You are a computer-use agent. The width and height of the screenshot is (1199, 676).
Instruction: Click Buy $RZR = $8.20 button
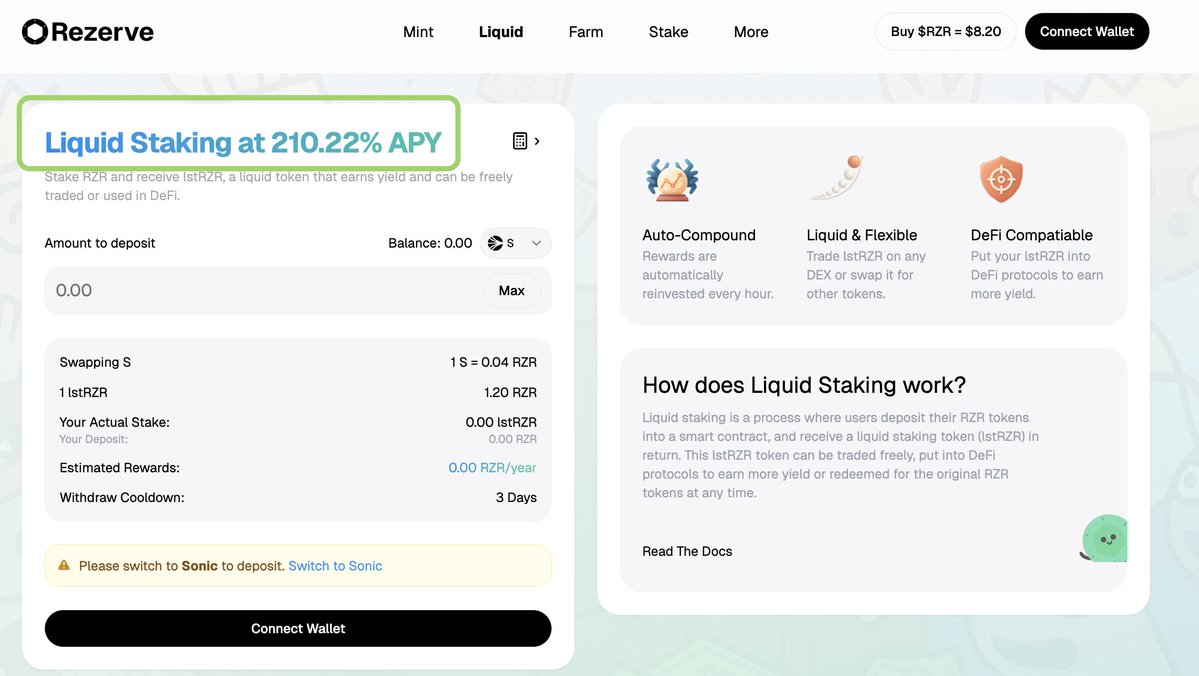point(946,31)
